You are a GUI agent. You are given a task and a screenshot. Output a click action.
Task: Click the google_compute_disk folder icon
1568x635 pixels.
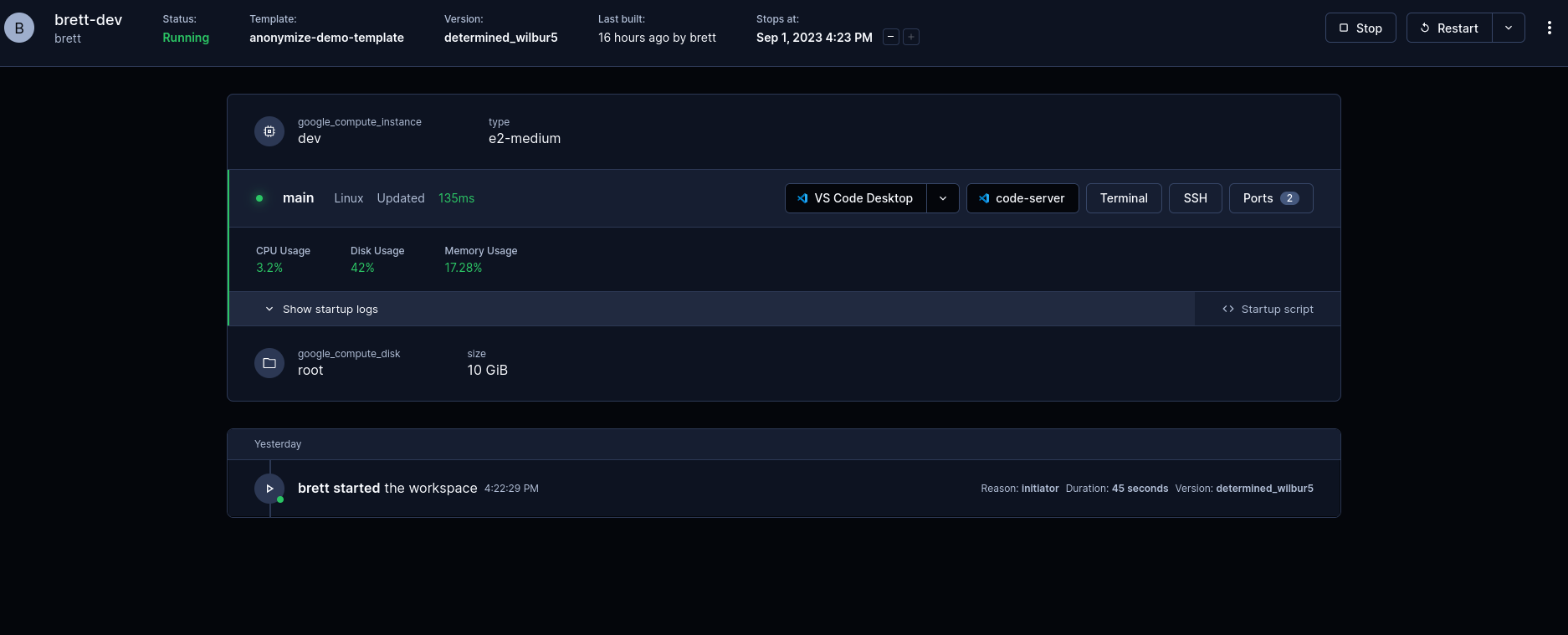point(269,363)
